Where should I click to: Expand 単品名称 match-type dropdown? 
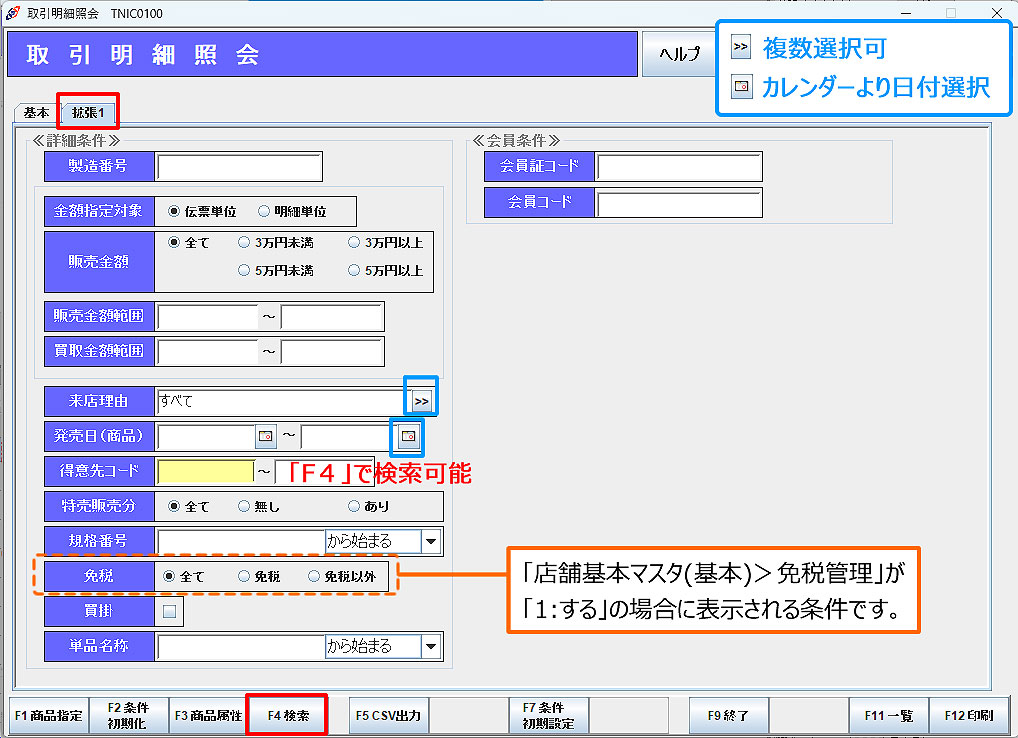431,646
